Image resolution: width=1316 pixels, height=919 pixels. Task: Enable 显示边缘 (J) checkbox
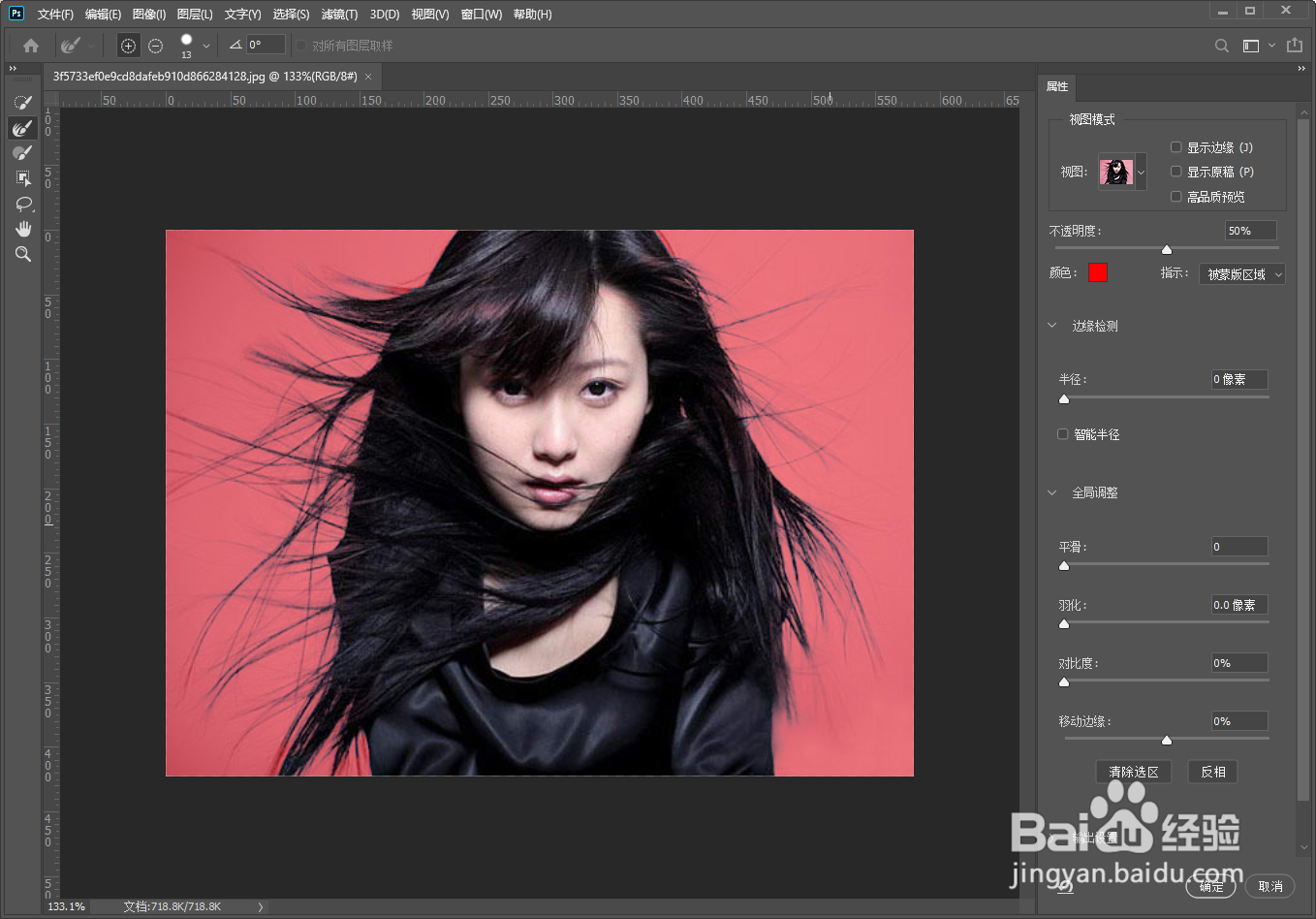pos(1175,147)
